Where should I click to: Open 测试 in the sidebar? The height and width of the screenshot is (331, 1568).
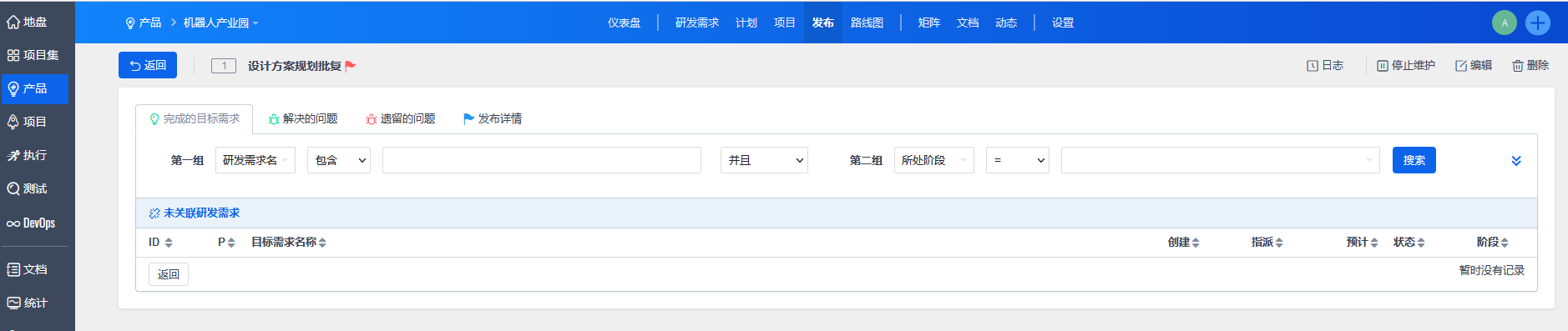27,188
